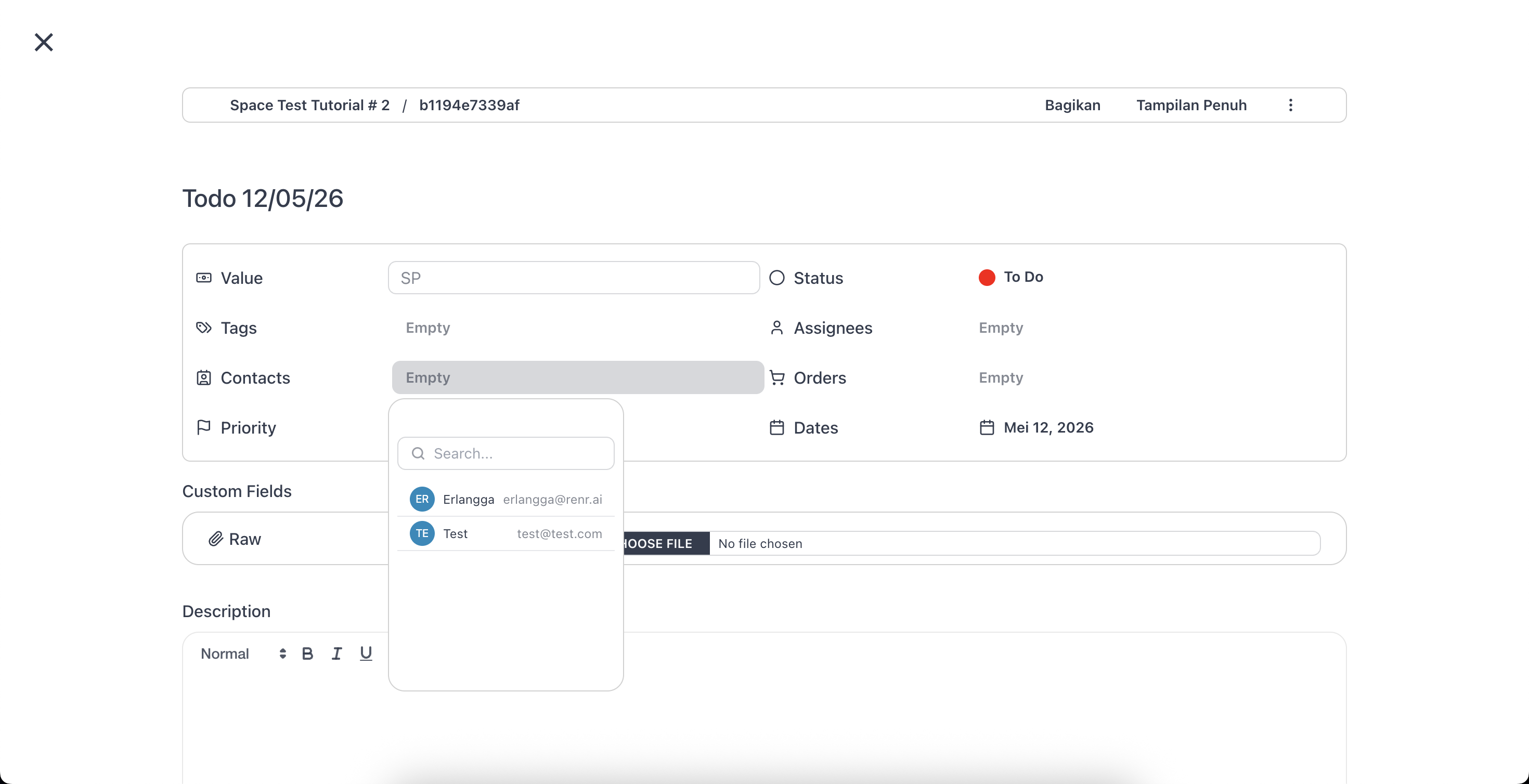
Task: Click the Bold formatting icon
Action: (307, 654)
